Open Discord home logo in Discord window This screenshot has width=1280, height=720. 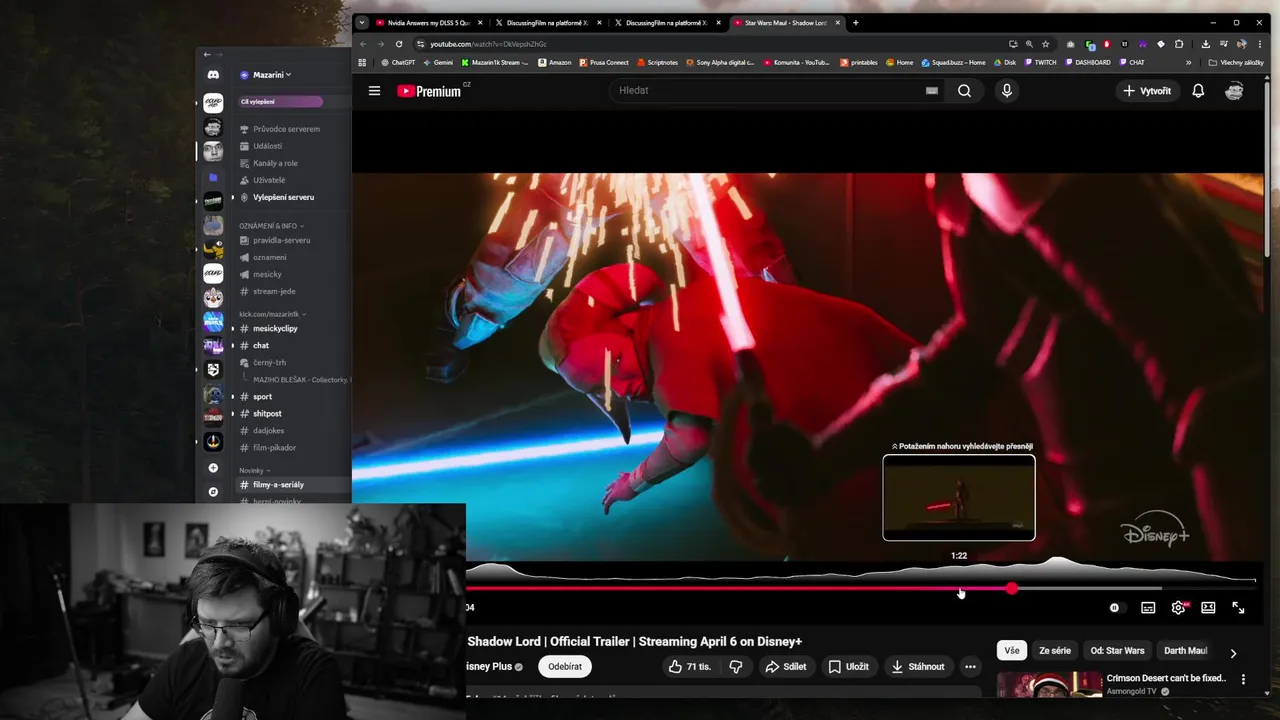click(213, 75)
